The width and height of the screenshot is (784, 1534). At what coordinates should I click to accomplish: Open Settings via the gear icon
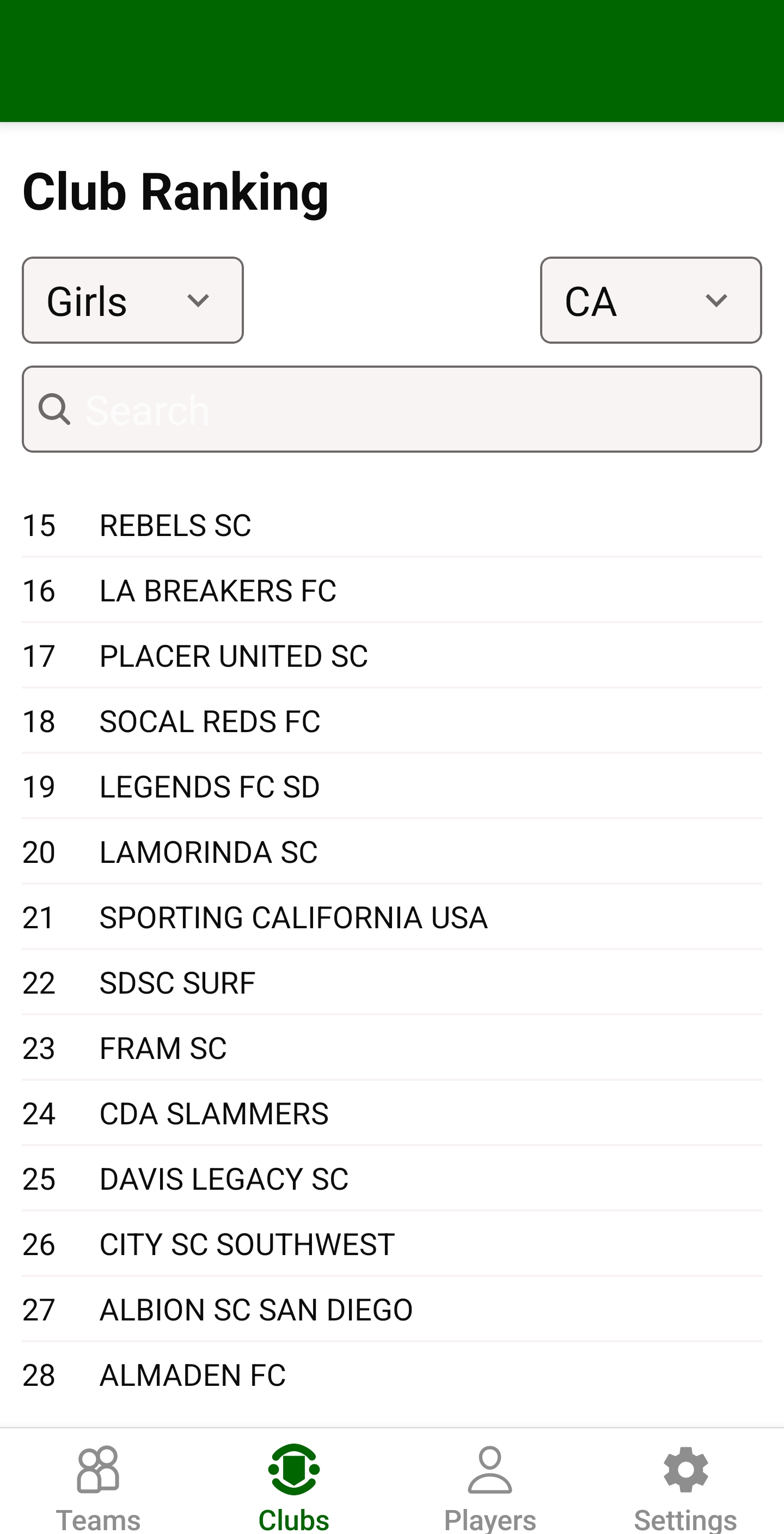[x=686, y=1470]
